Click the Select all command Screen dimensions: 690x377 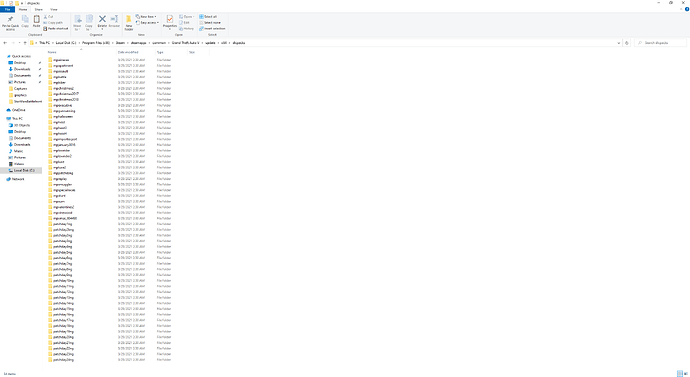point(208,17)
